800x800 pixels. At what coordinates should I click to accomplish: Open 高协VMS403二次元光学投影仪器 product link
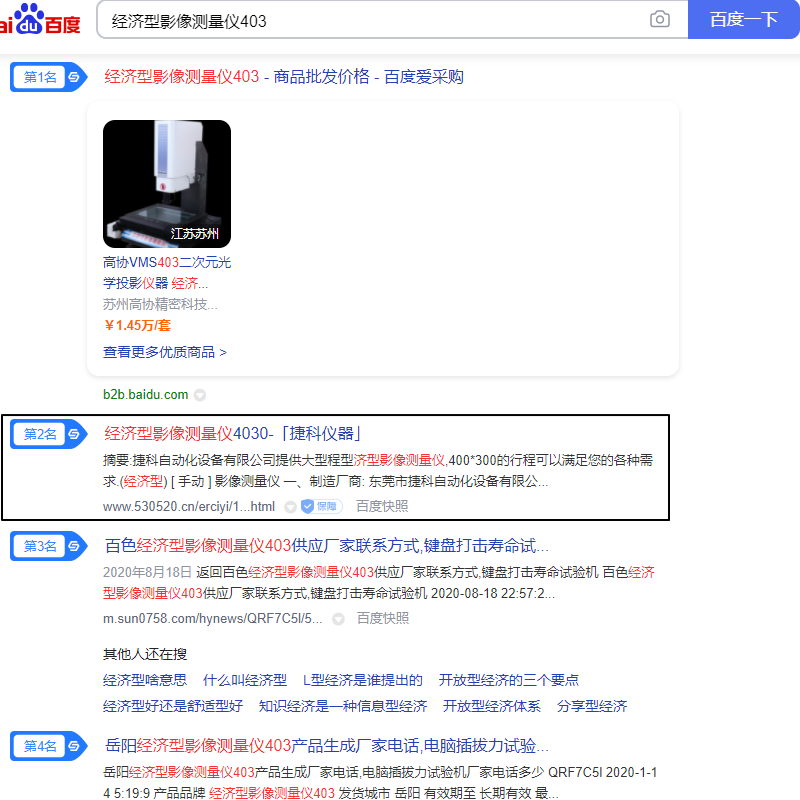(x=167, y=272)
